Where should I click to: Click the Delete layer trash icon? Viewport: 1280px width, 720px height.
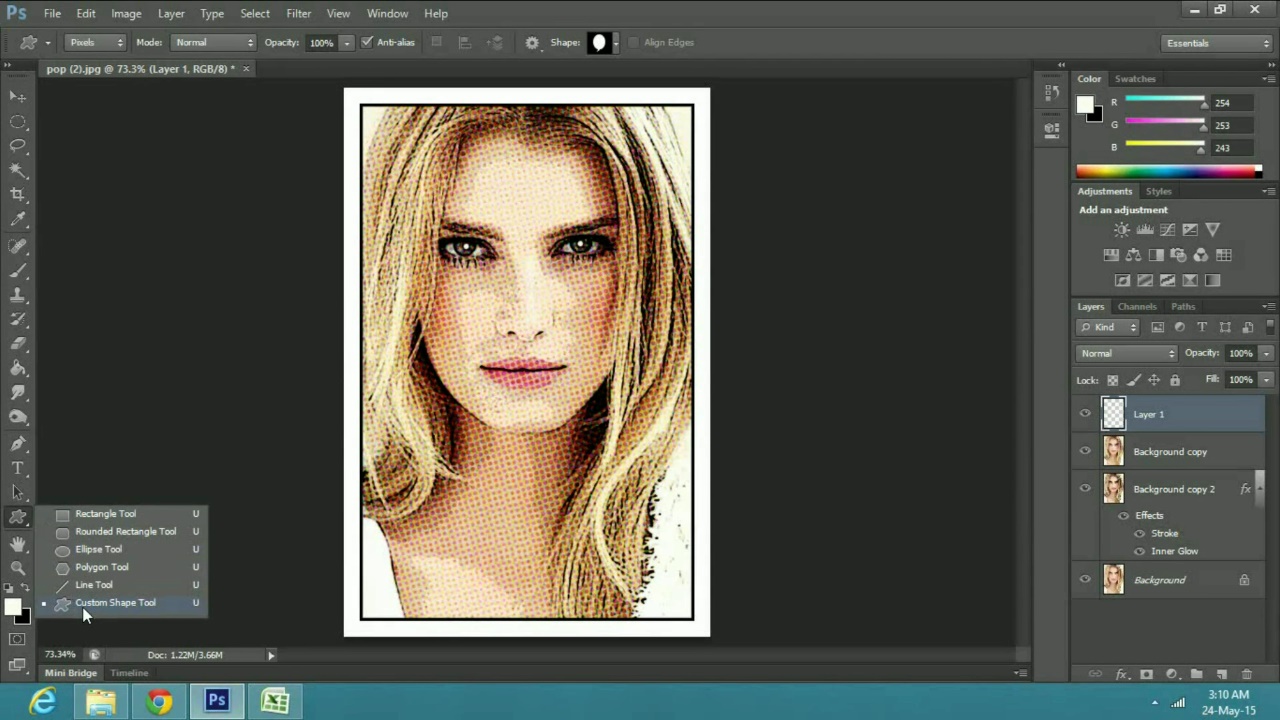(x=1246, y=675)
